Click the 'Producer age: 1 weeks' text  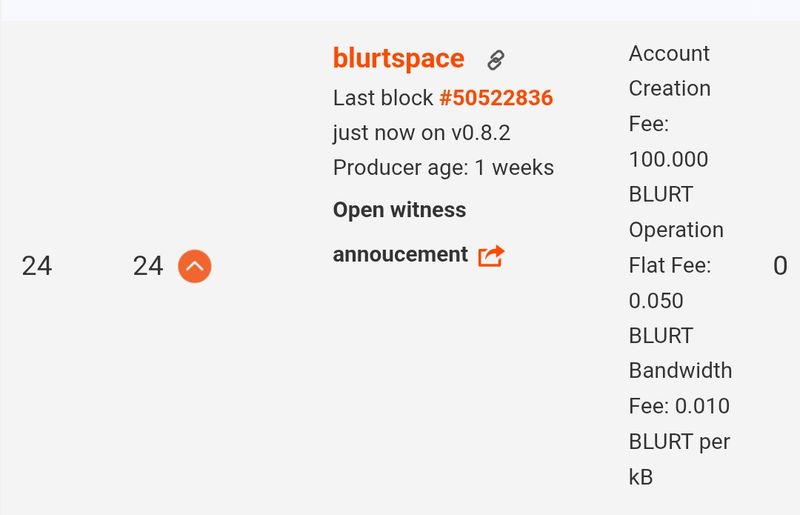click(443, 167)
